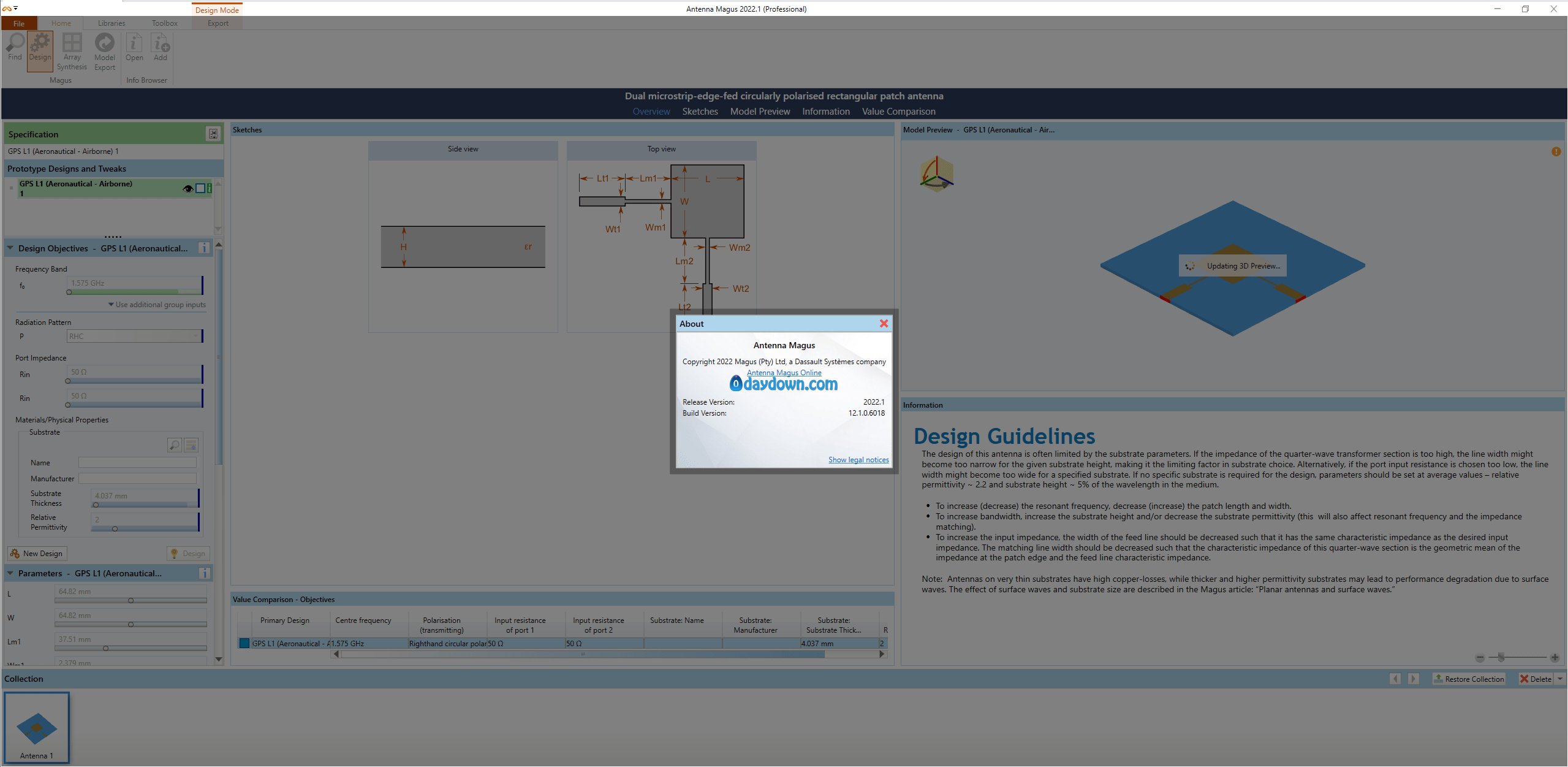This screenshot has height=767, width=1568.
Task: Select the Sketches view tab
Action: coord(700,112)
